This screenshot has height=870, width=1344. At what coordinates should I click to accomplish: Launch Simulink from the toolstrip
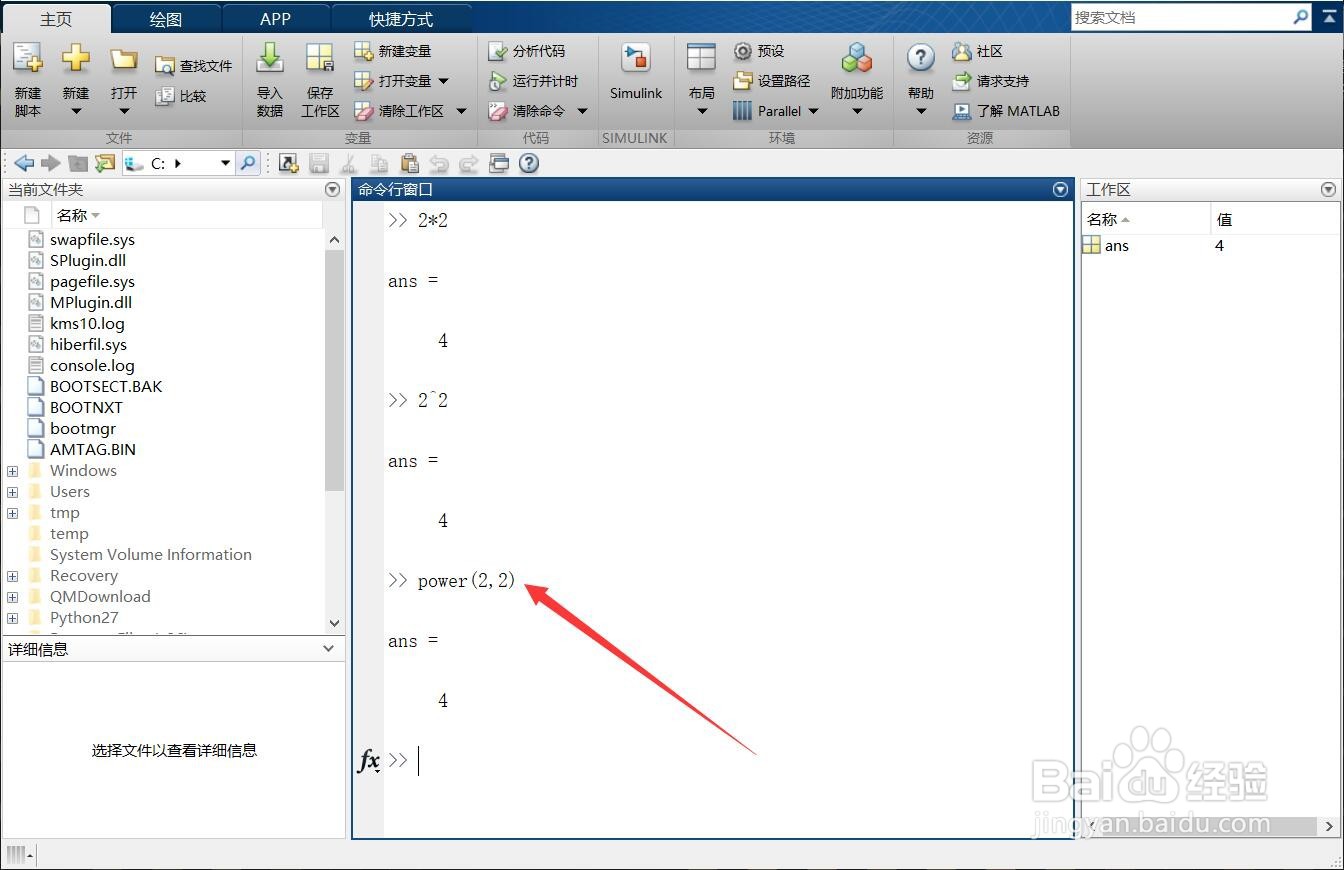pos(636,71)
